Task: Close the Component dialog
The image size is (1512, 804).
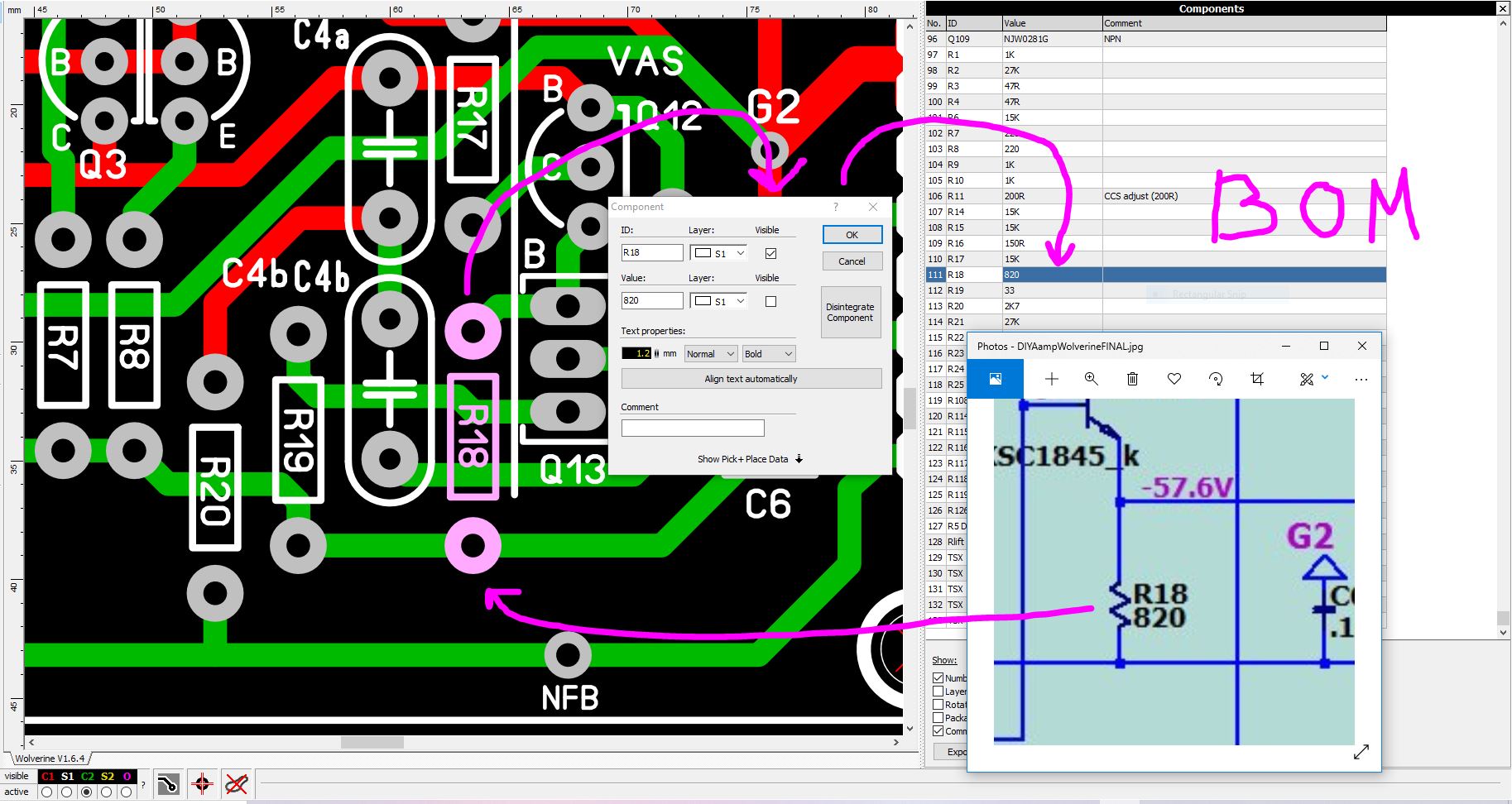Action: [x=873, y=207]
